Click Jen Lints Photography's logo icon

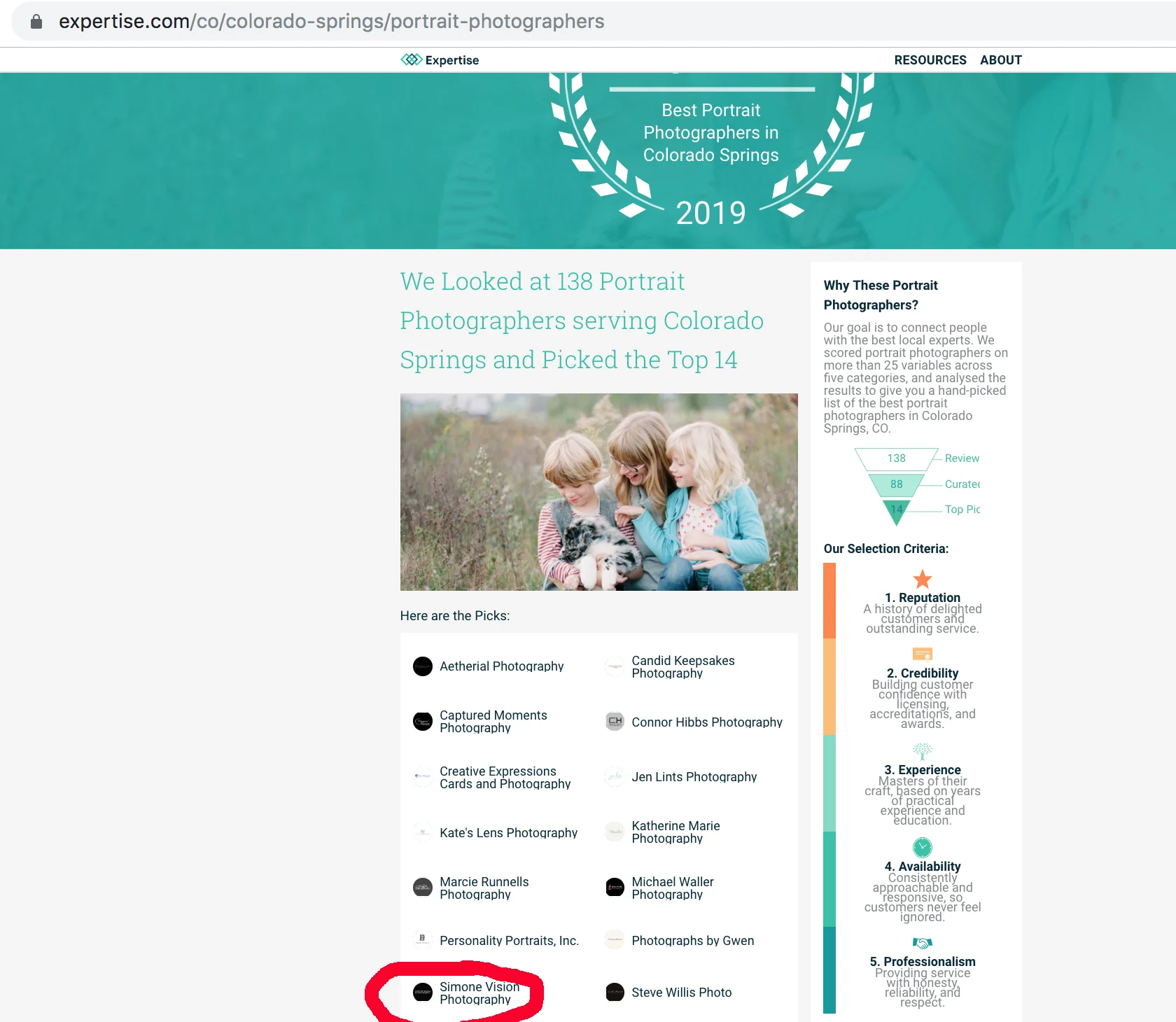coord(615,777)
